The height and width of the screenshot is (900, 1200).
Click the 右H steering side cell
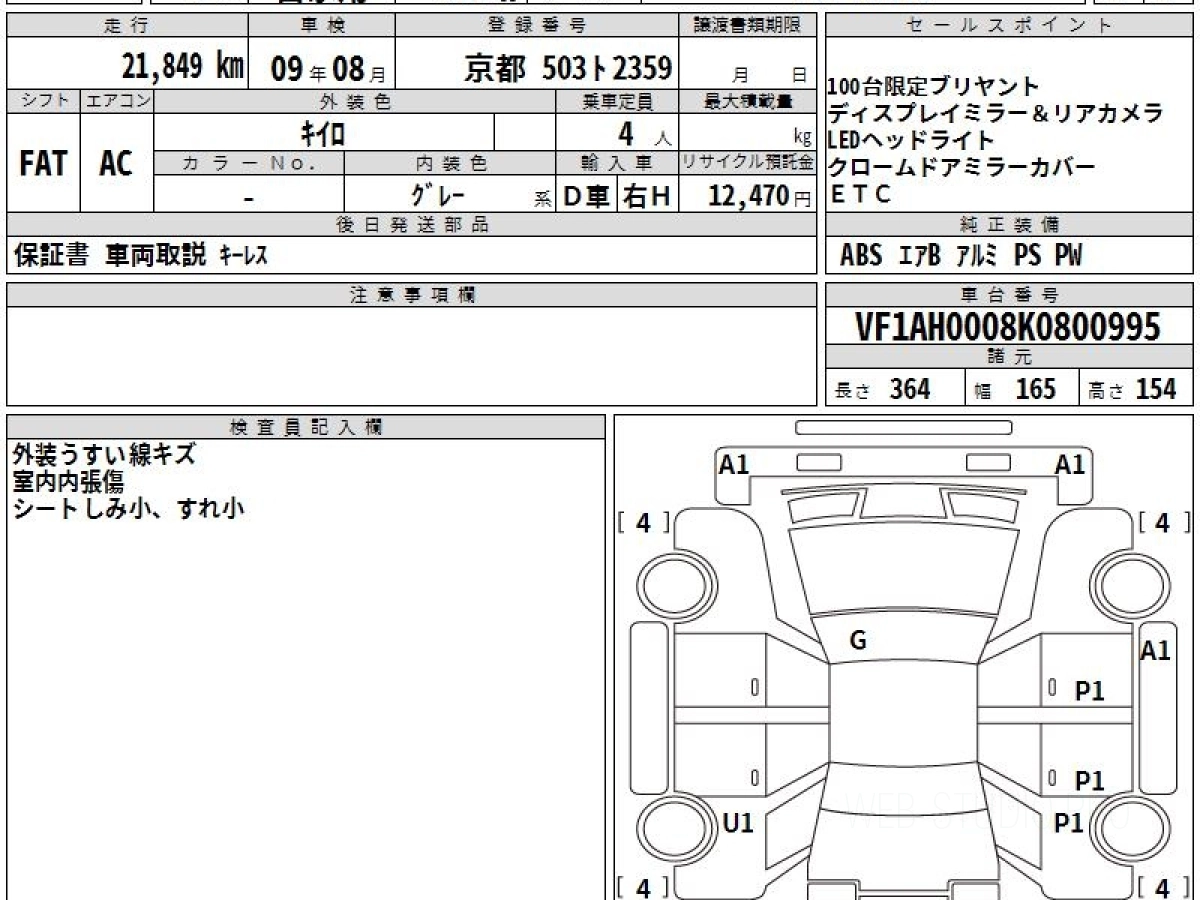(x=647, y=196)
